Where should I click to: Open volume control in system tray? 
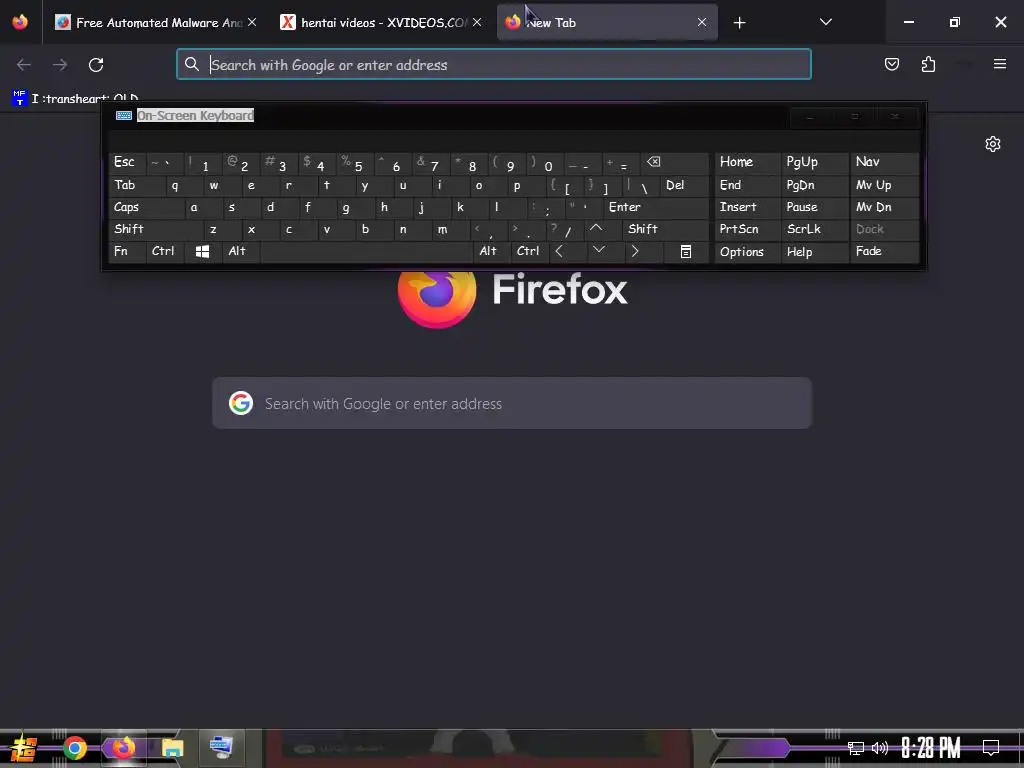[x=880, y=748]
